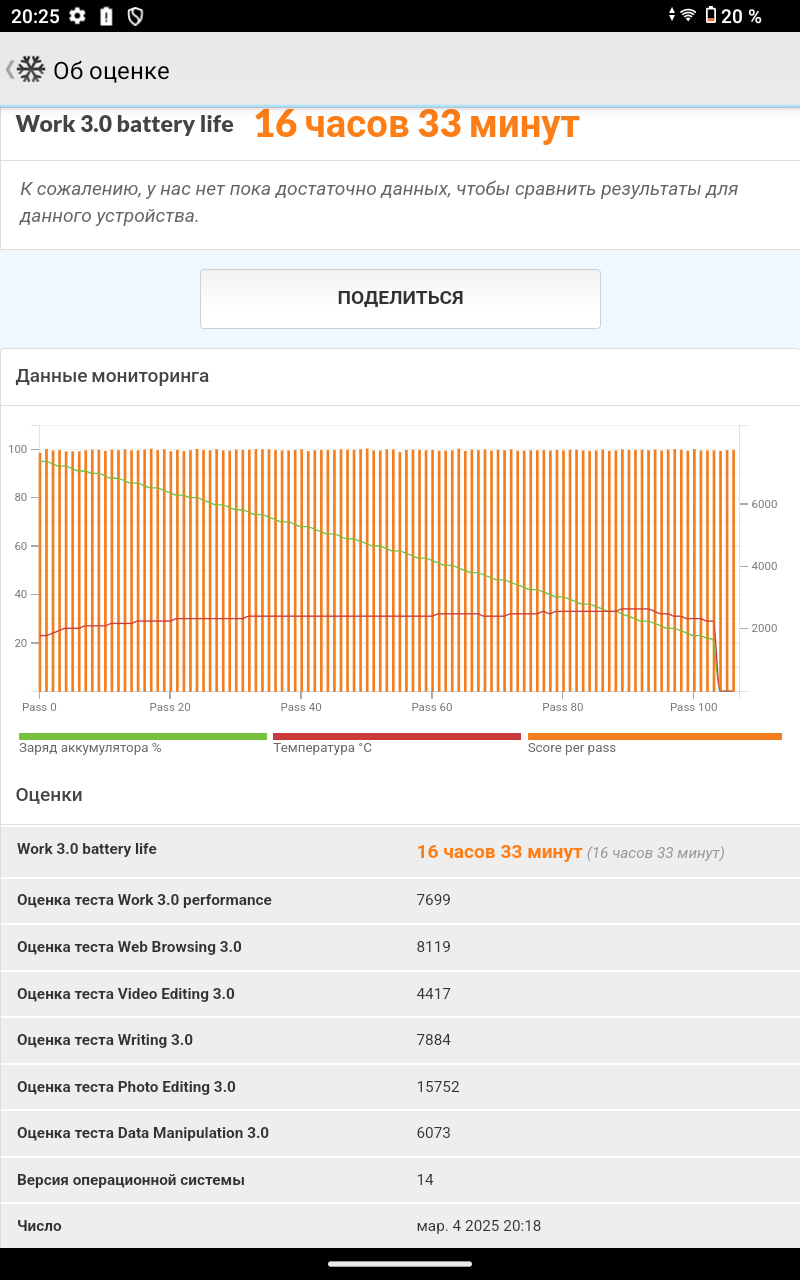Screen dimensions: 800x1280
Task: Tap the Pass 60 chart axis marker
Action: [431, 707]
